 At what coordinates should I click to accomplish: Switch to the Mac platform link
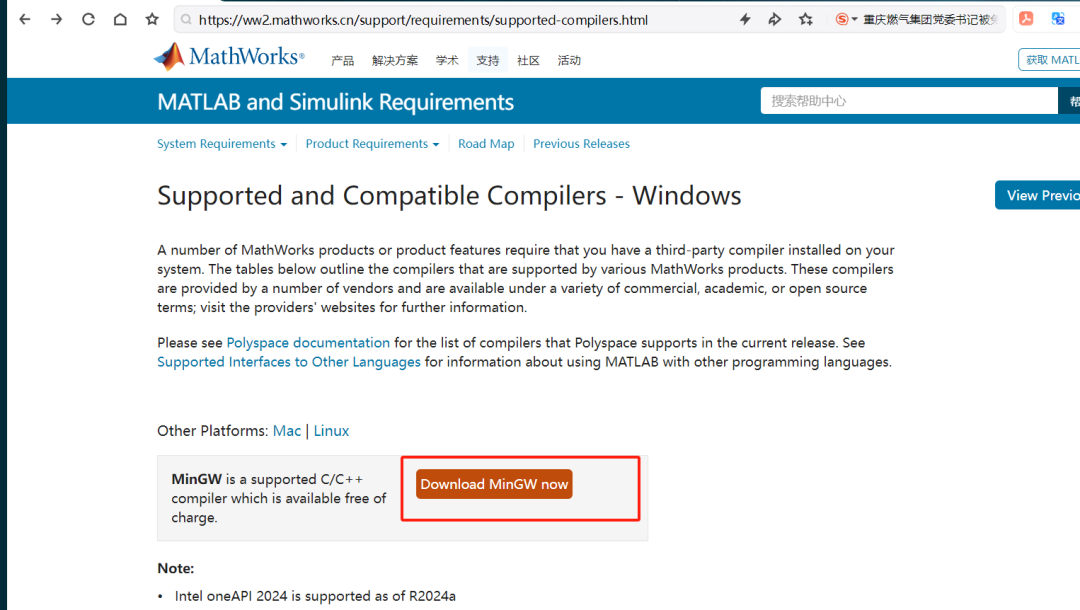click(x=287, y=431)
